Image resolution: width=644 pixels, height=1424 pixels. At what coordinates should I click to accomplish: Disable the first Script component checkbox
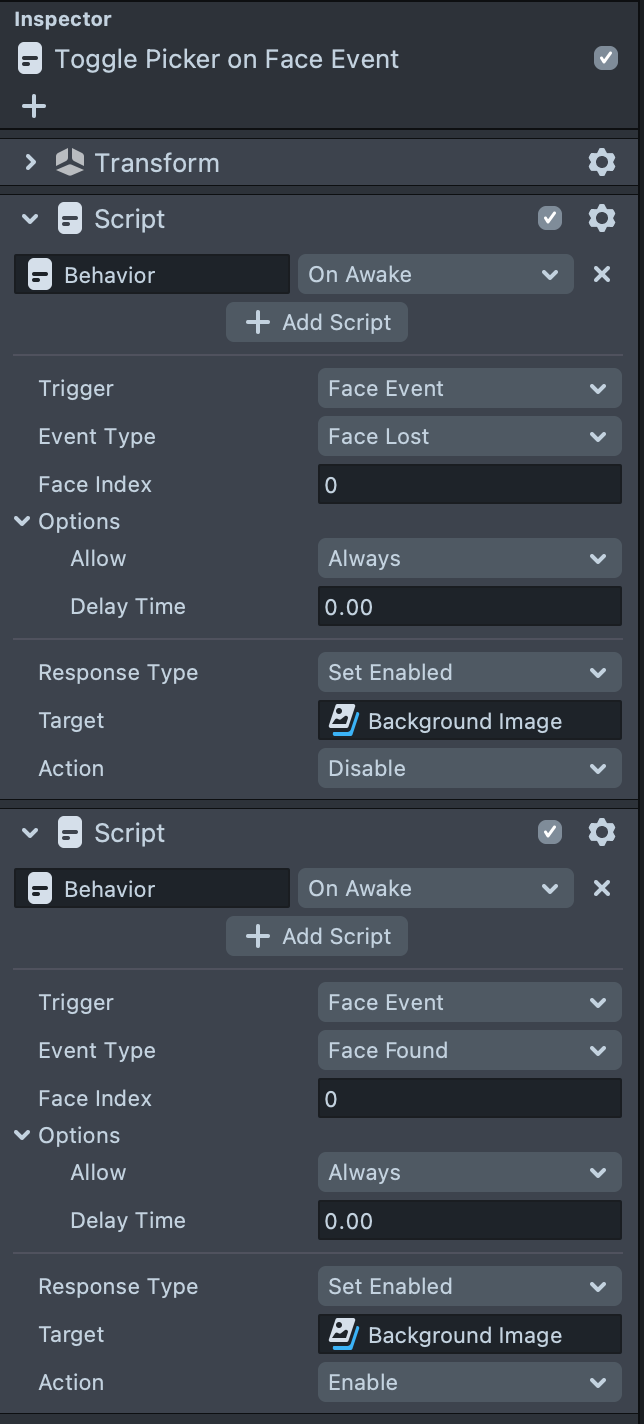pyautogui.click(x=550, y=218)
